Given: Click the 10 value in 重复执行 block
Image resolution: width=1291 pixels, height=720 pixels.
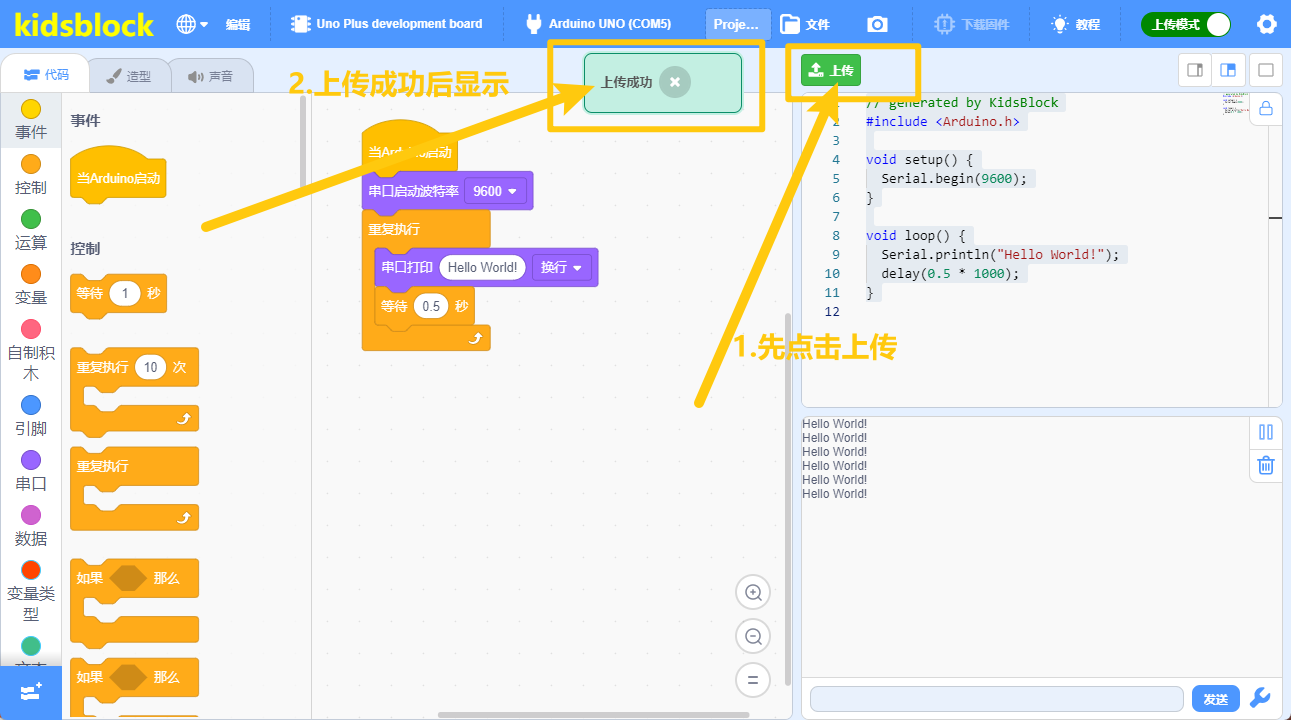Looking at the screenshot, I should pos(150,368).
